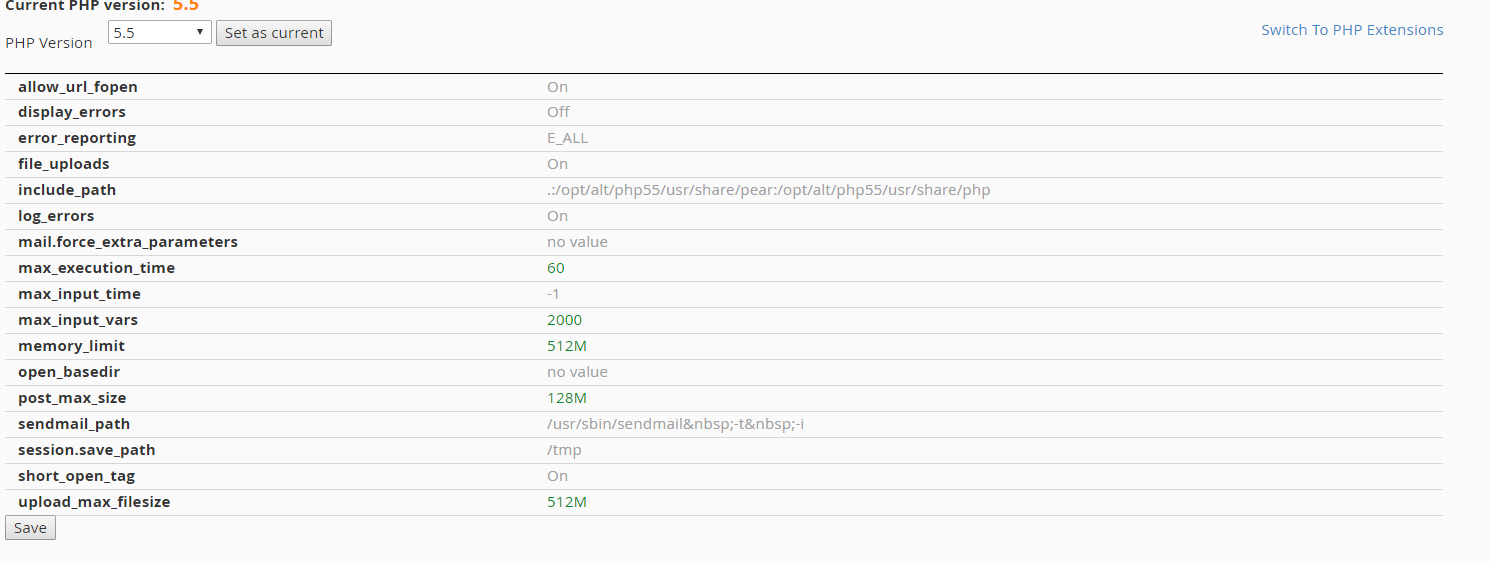The height and width of the screenshot is (563, 1489).
Task: Toggle log_errors value On
Action: 557,216
